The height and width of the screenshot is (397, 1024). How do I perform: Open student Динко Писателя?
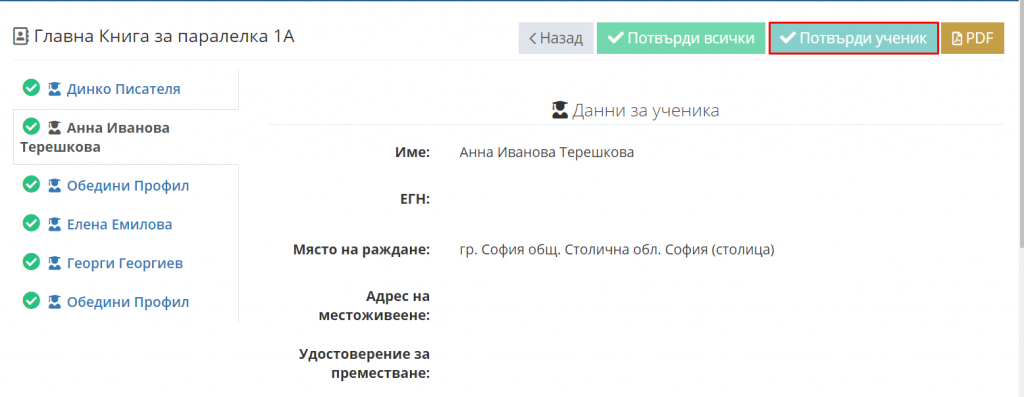(x=123, y=89)
